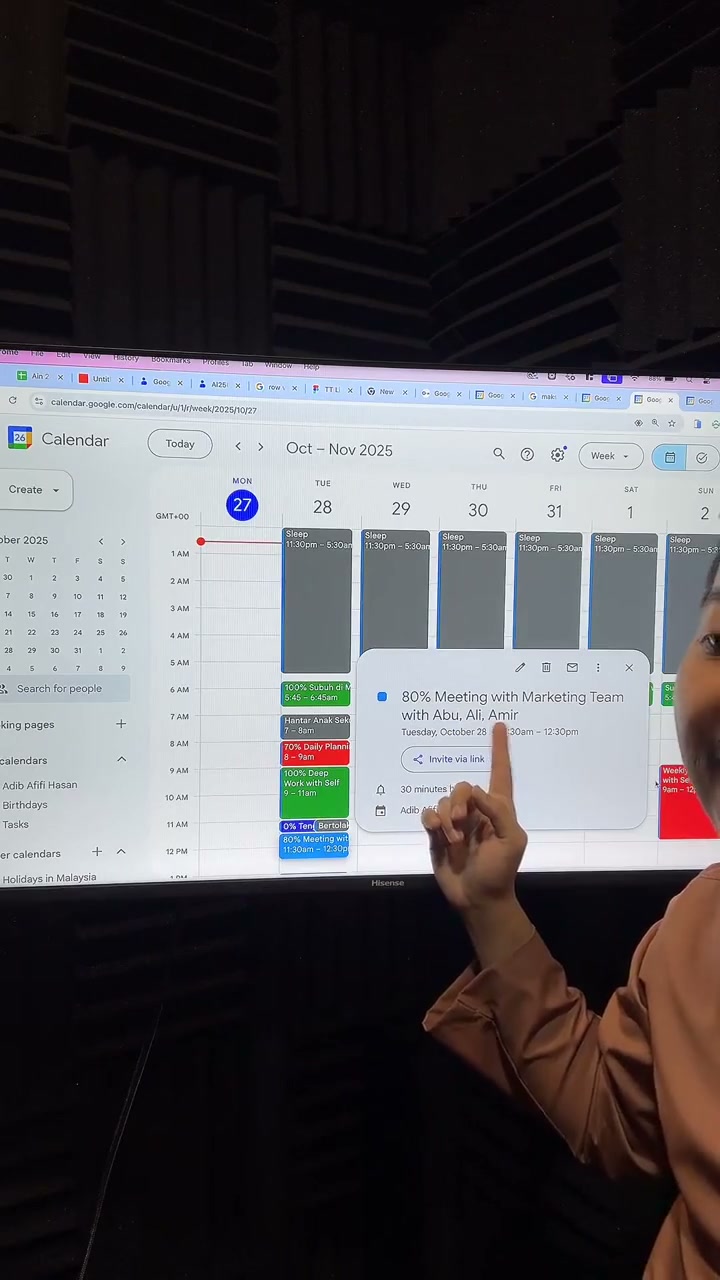Select 'Birthdays' calendar
This screenshot has height=1280, width=720.
coord(25,805)
